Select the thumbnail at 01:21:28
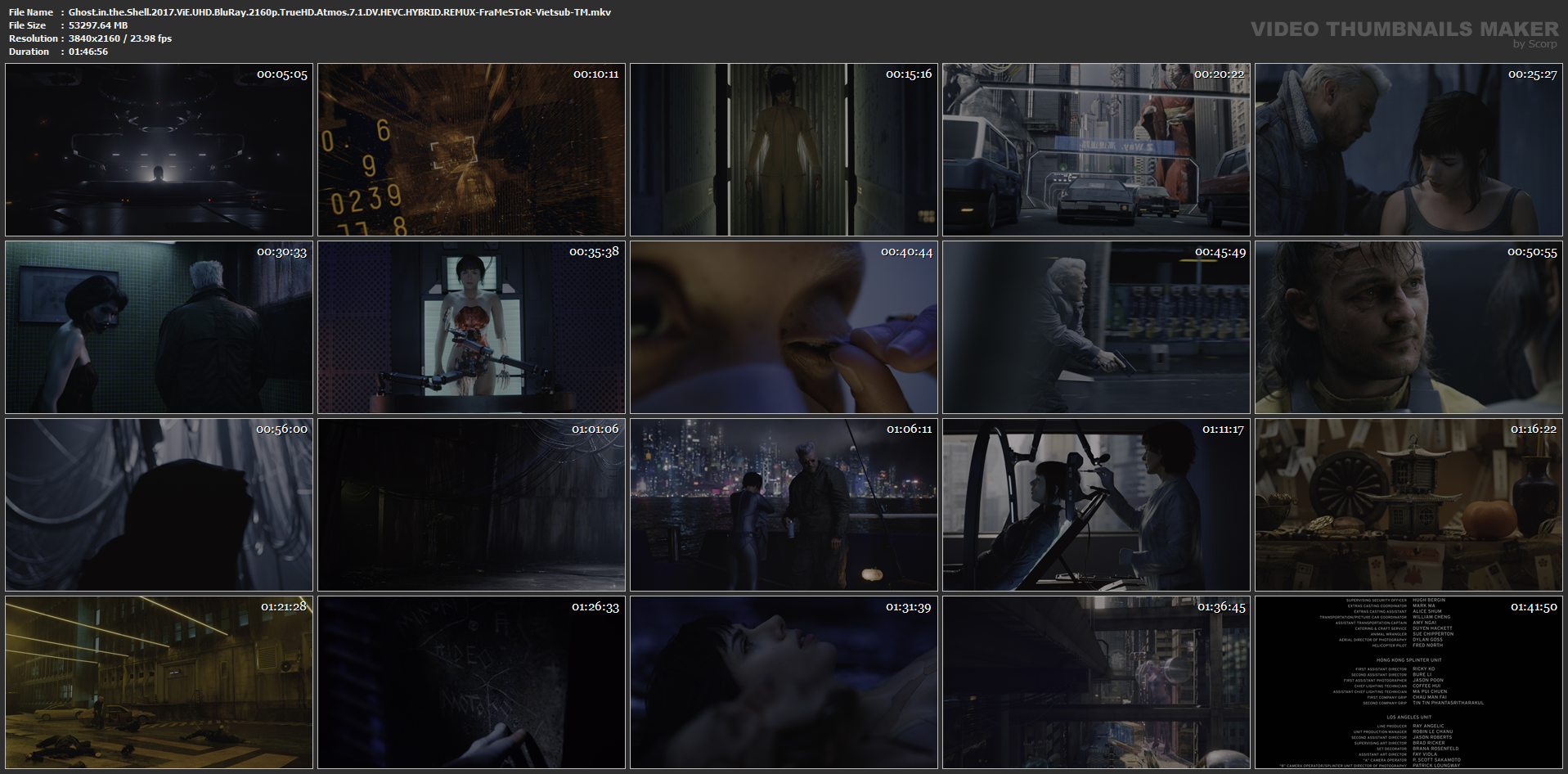1568x774 pixels. (159, 682)
